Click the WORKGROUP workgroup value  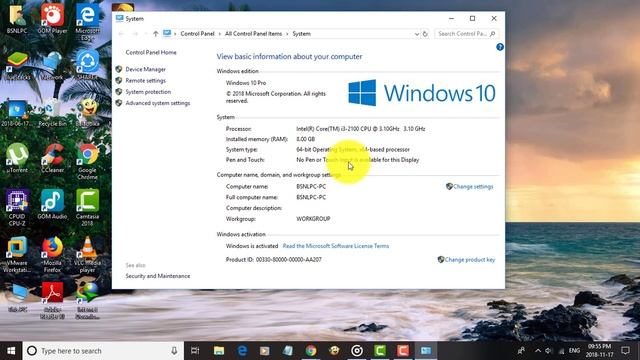pos(313,219)
